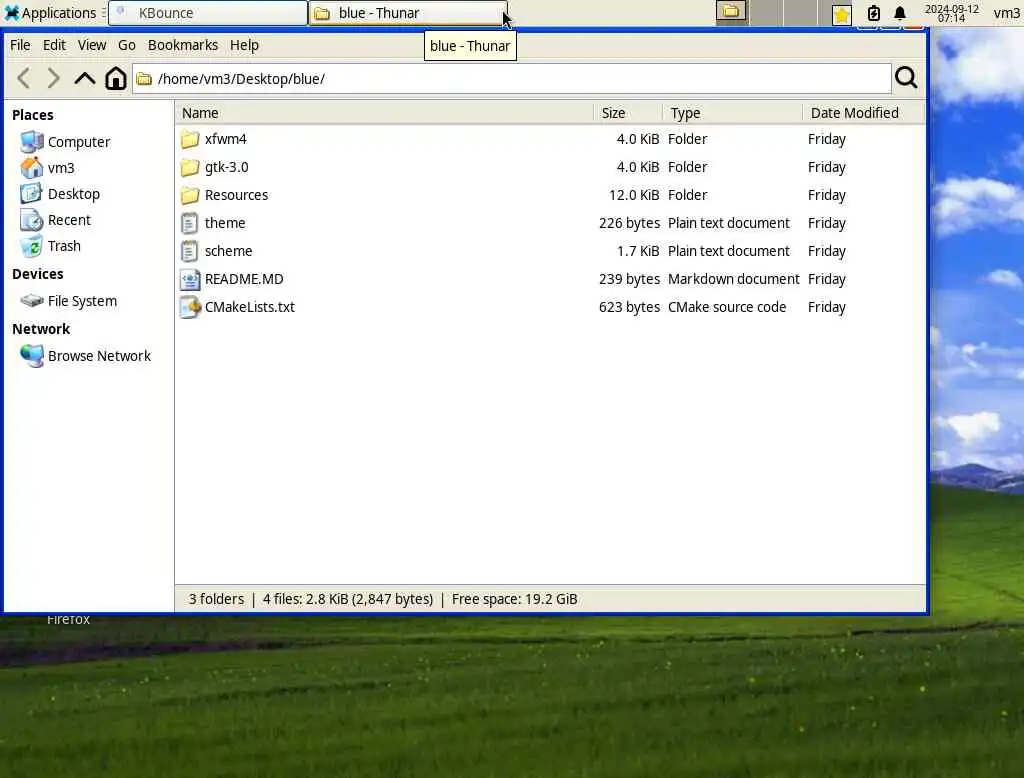
Task: Select the xfwm4 file name
Action: 225,139
